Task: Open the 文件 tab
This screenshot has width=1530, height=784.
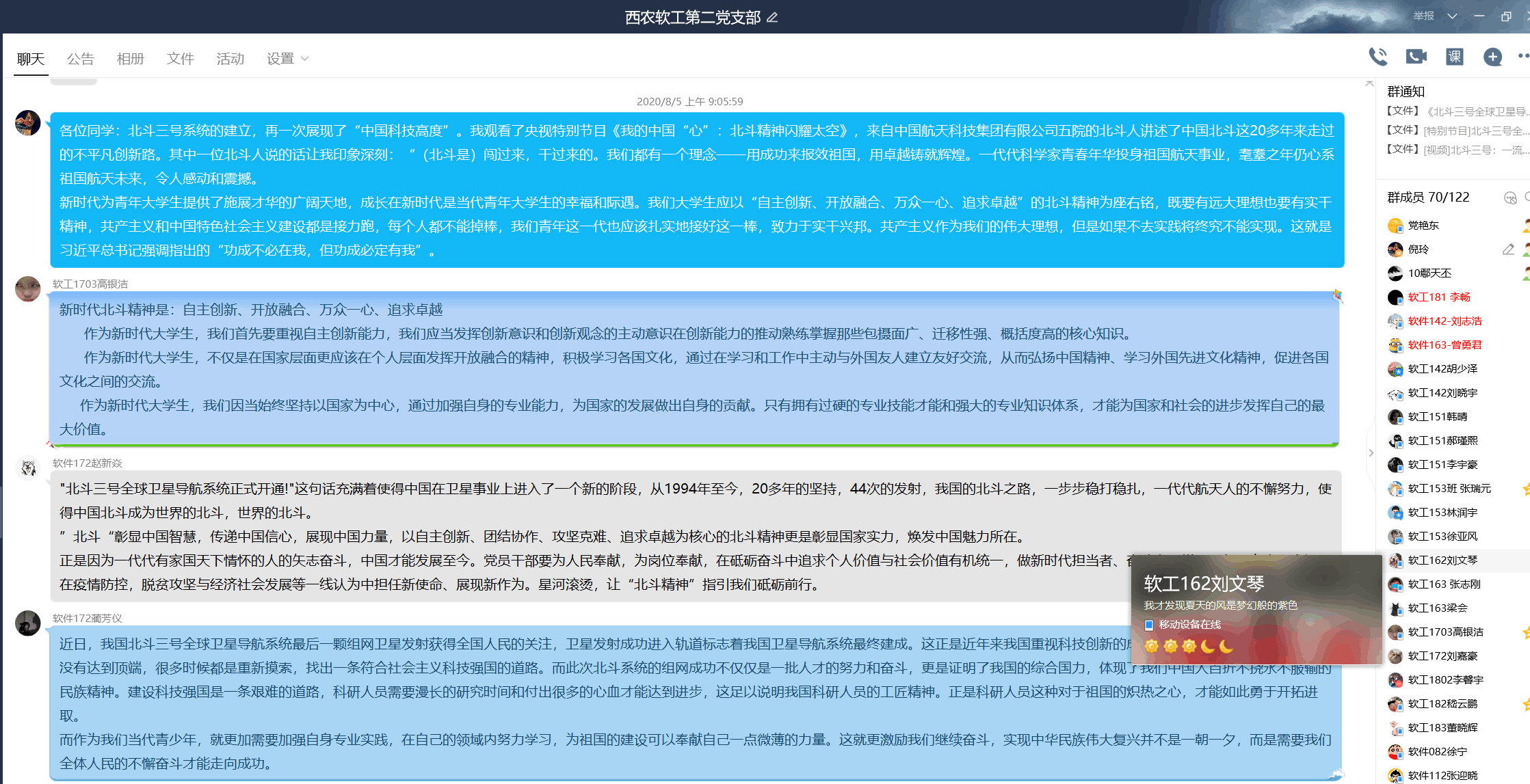Action: (x=180, y=59)
